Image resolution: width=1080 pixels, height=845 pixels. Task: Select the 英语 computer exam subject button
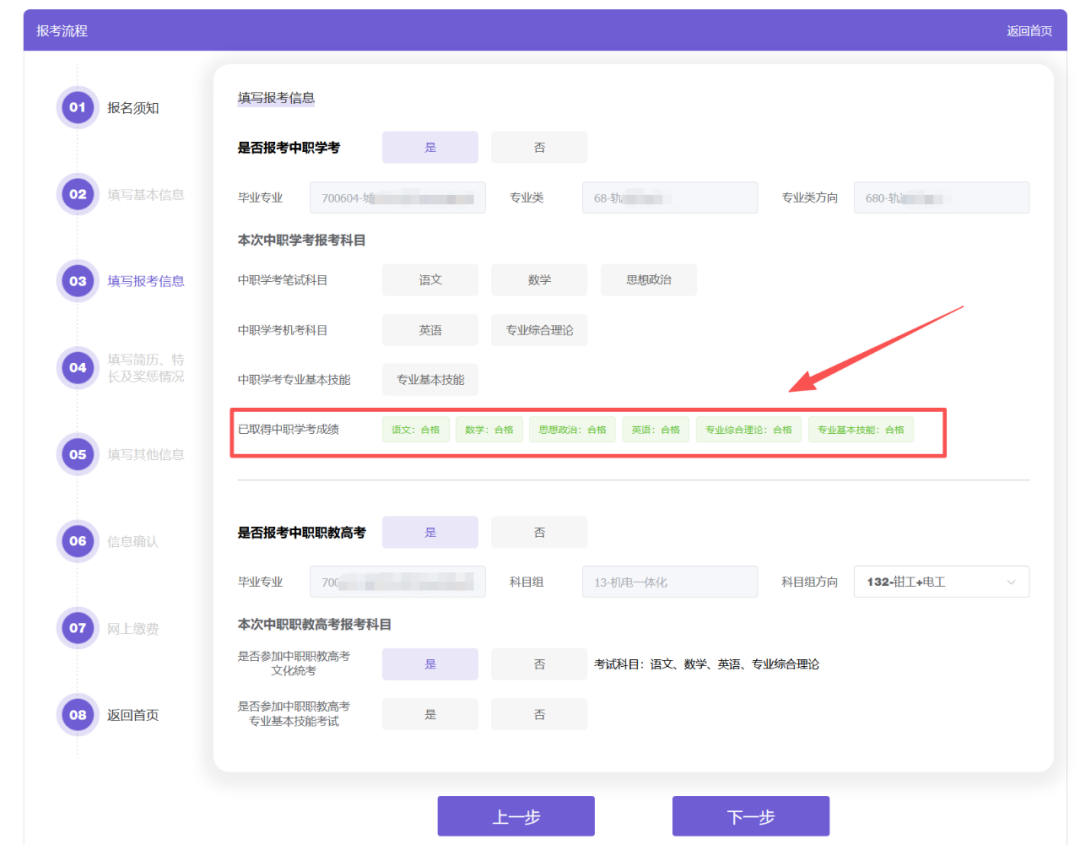tap(430, 330)
